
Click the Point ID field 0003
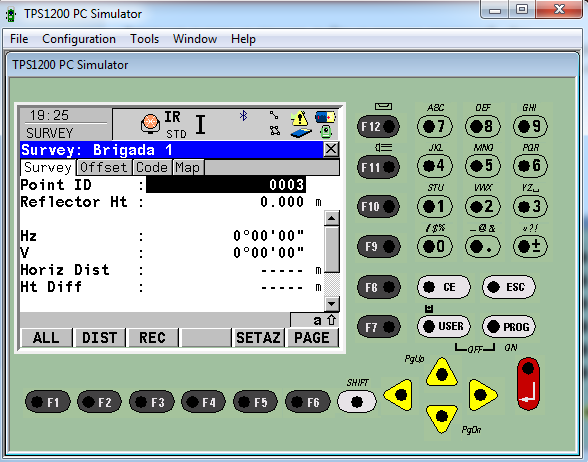(226, 185)
